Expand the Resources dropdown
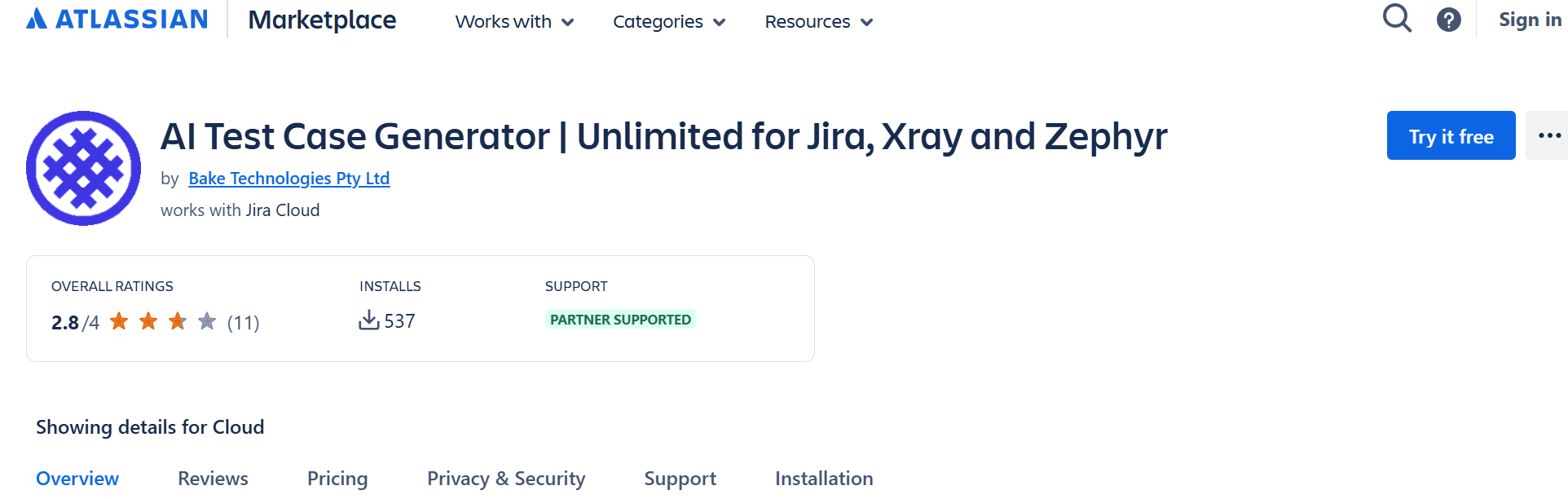This screenshot has height=499, width=1568. click(x=818, y=22)
